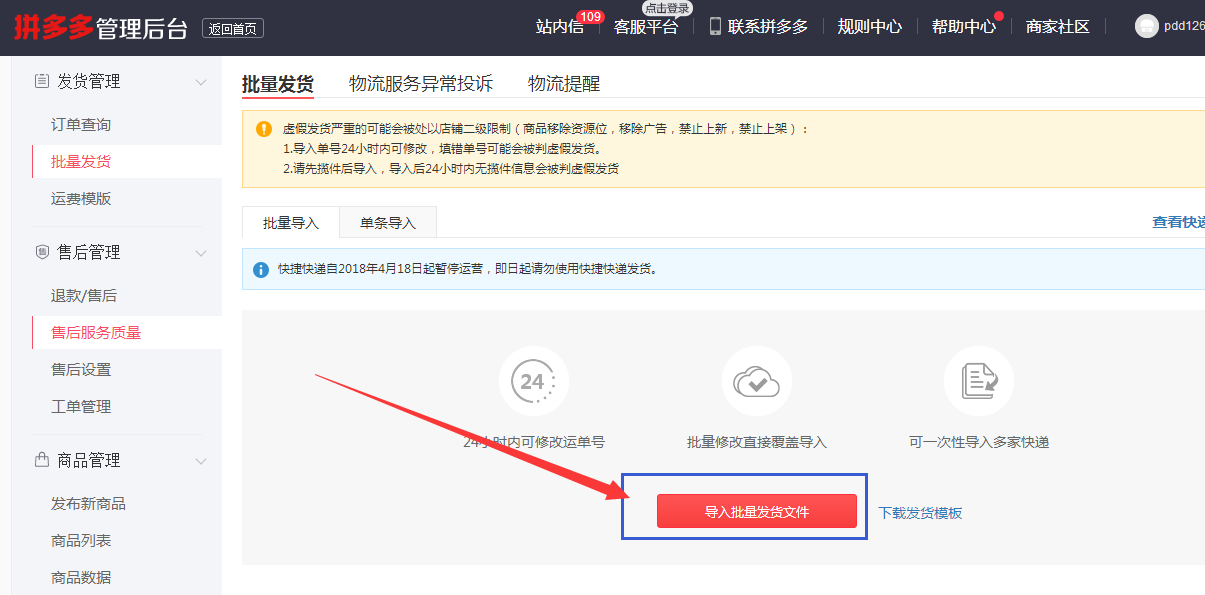Open 商品列表 in sidebar
This screenshot has width=1205, height=595.
[81, 541]
